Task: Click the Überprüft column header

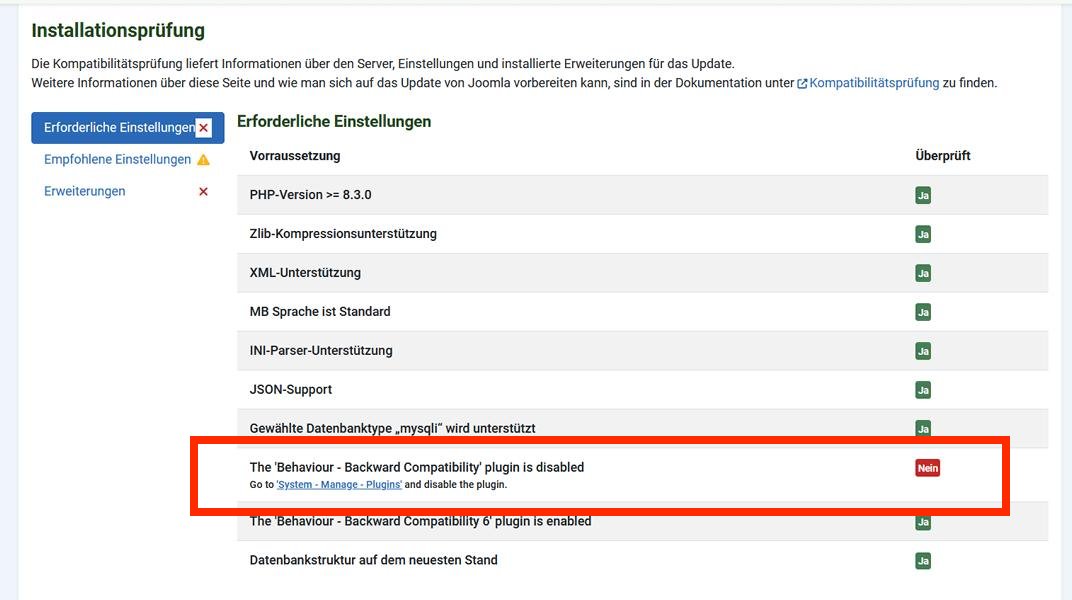Action: pyautogui.click(x=940, y=155)
